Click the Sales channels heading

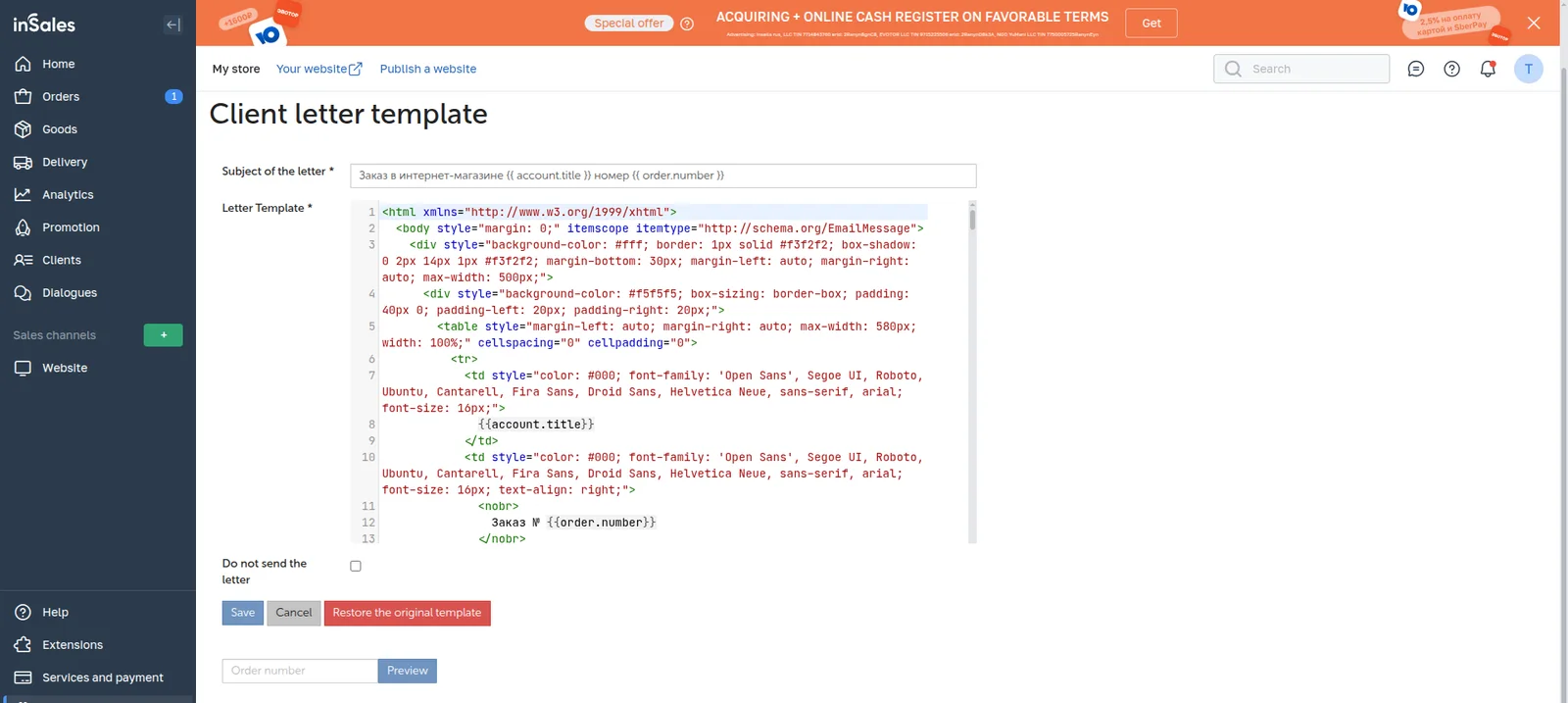pyautogui.click(x=55, y=335)
